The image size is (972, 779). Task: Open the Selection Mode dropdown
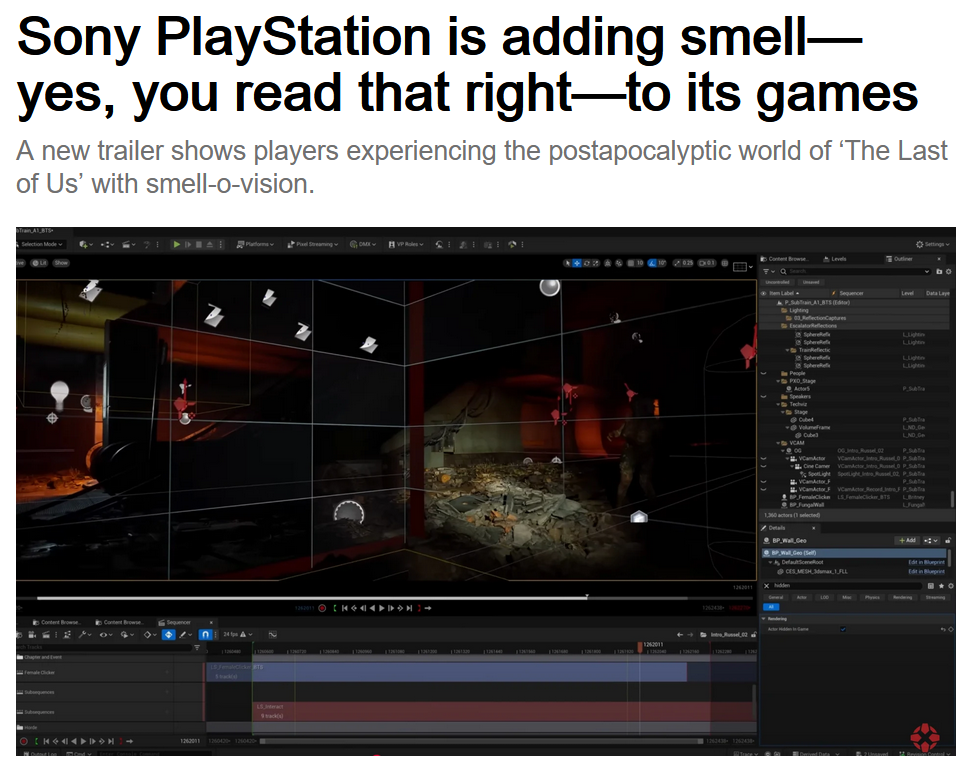click(x=41, y=244)
